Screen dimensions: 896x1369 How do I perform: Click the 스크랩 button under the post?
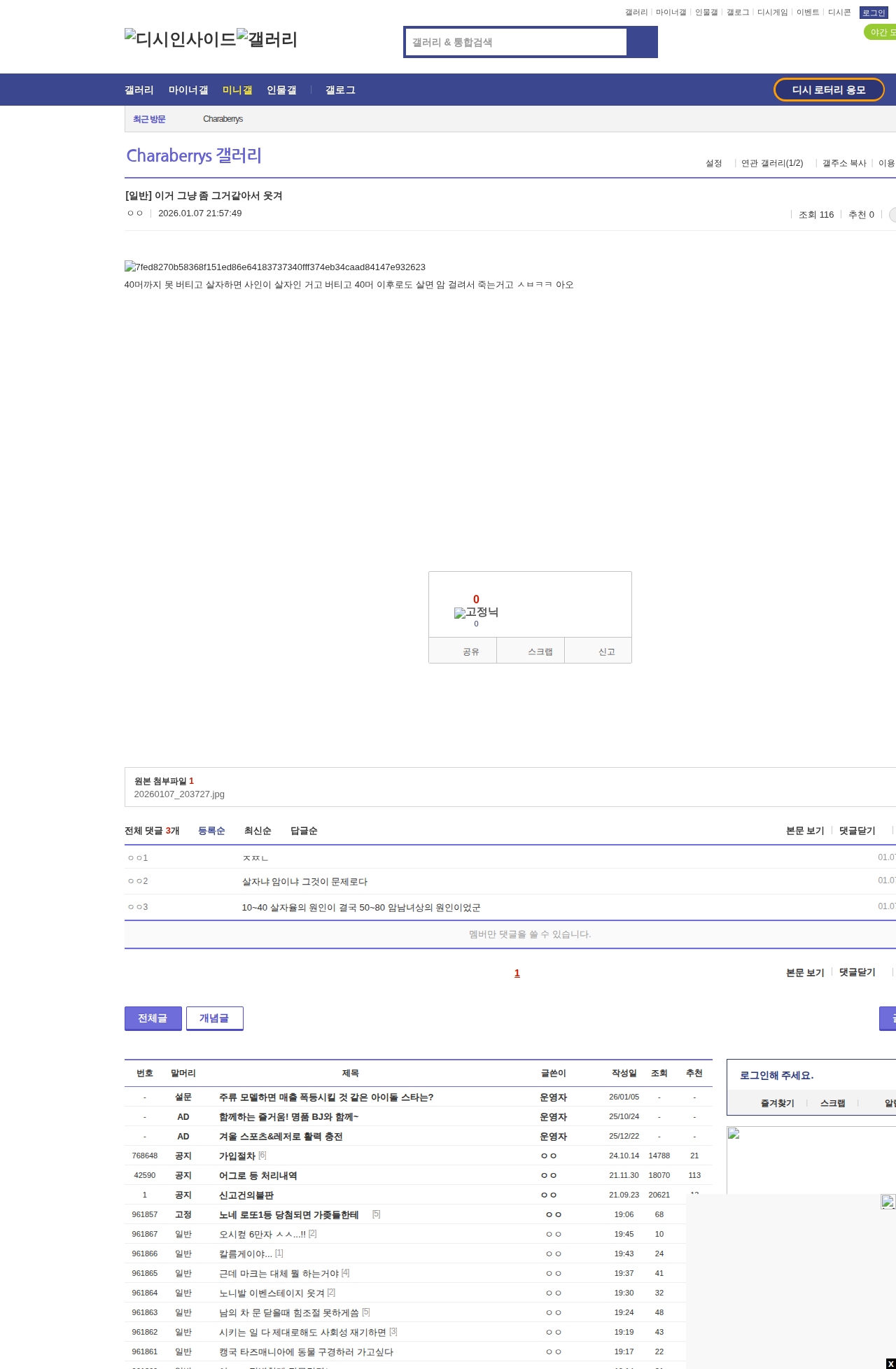coord(540,652)
